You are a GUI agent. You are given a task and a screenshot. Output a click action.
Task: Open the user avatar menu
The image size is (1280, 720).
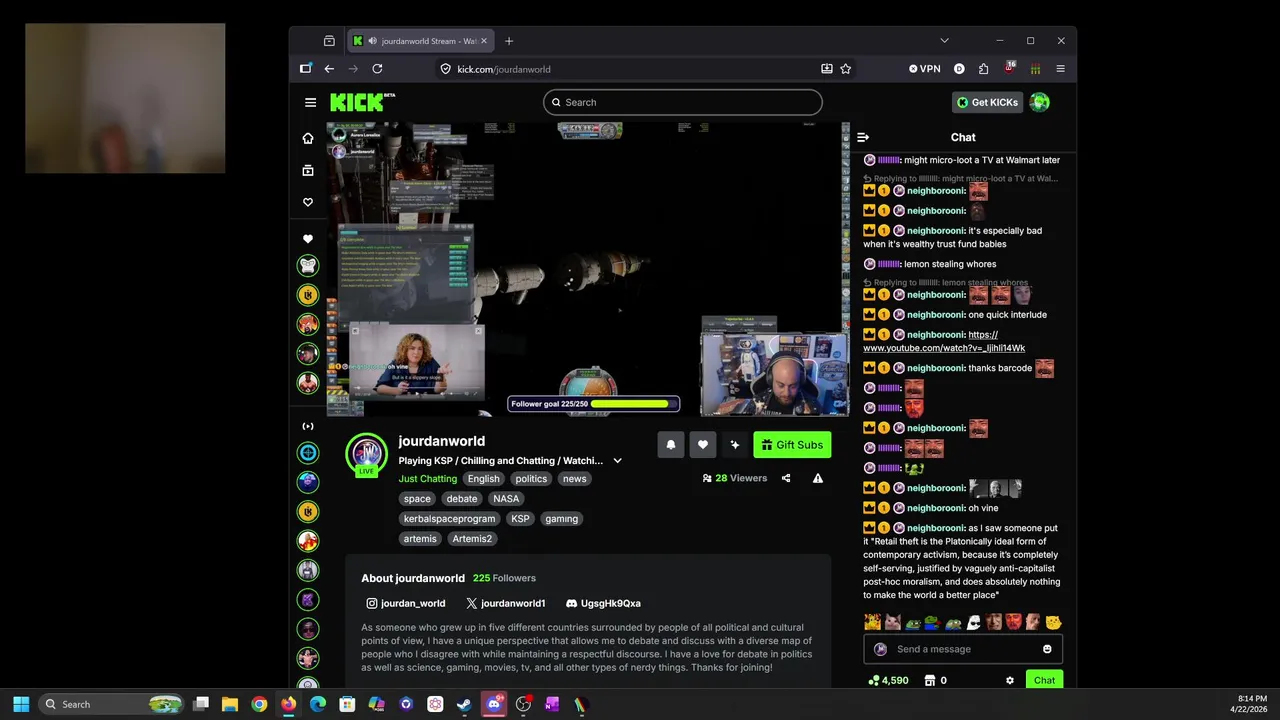click(1040, 102)
